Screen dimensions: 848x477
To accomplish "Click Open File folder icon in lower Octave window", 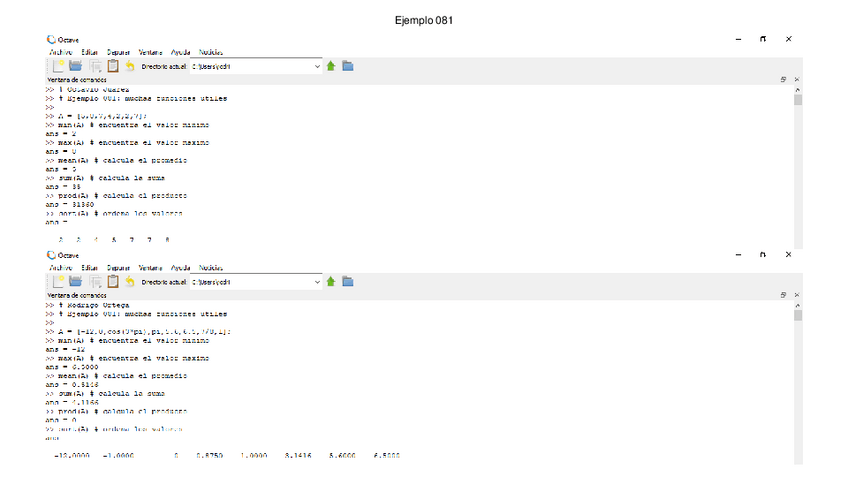I will 75,281.
